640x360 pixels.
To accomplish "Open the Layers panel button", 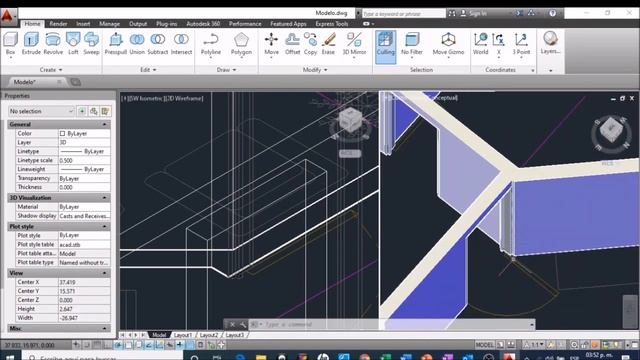I will pyautogui.click(x=550, y=43).
